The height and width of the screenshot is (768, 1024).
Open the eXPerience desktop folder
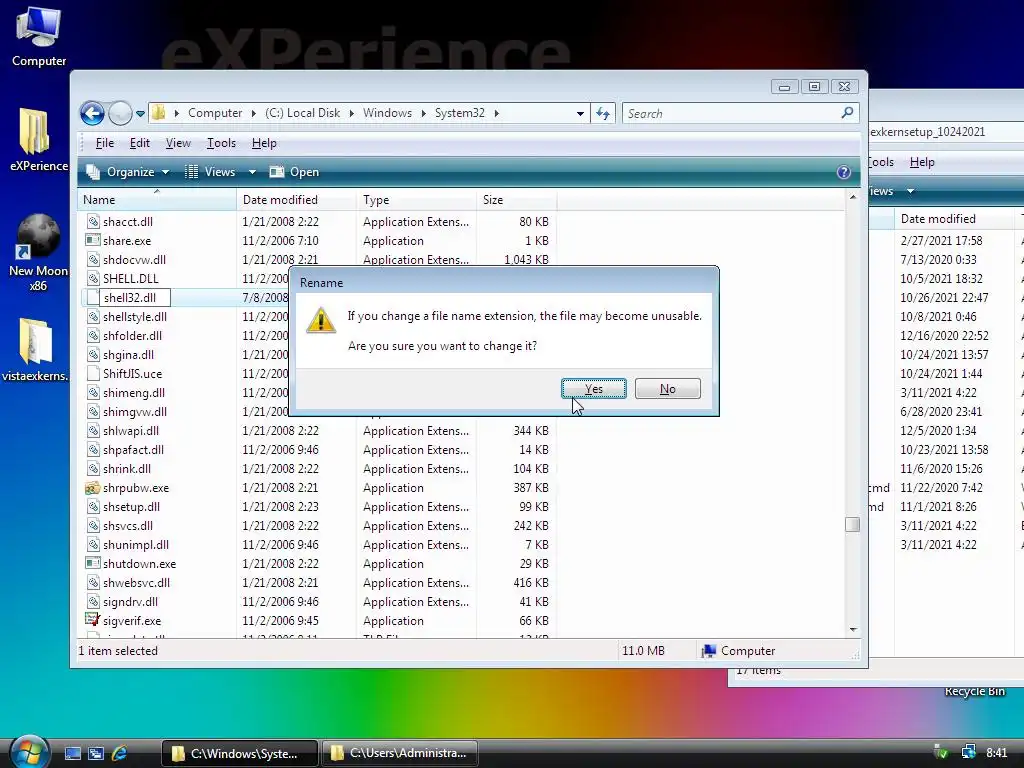click(37, 140)
